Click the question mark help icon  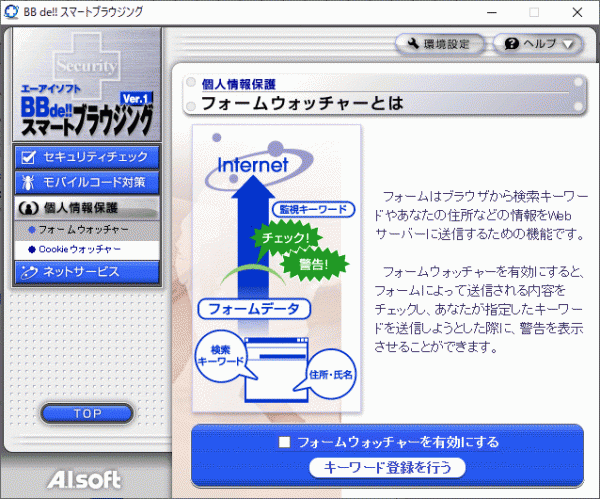[512, 44]
